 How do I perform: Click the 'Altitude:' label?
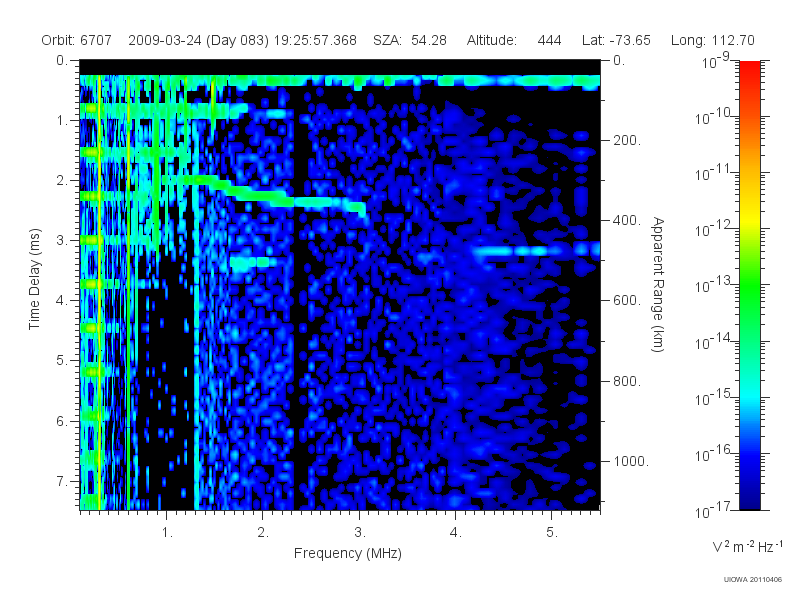492,40
